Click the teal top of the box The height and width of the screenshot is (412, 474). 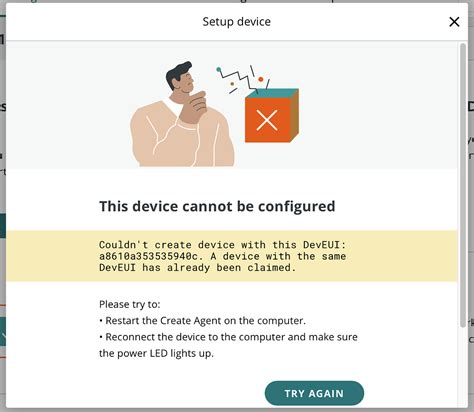[272, 93]
